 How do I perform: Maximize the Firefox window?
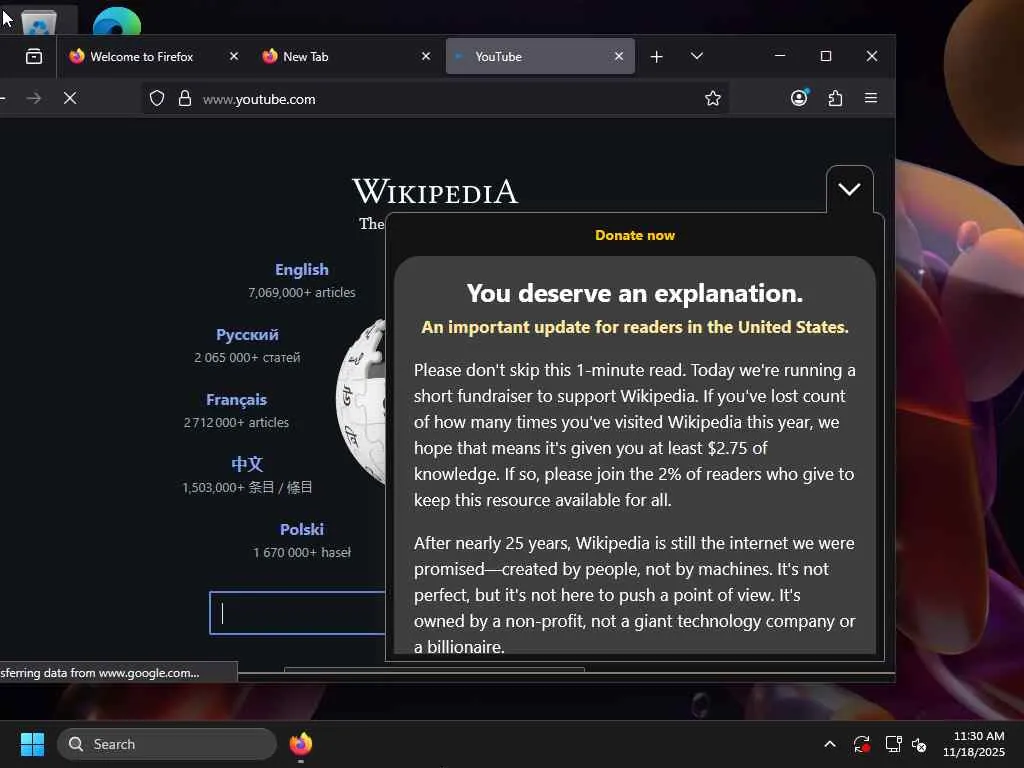pos(825,56)
